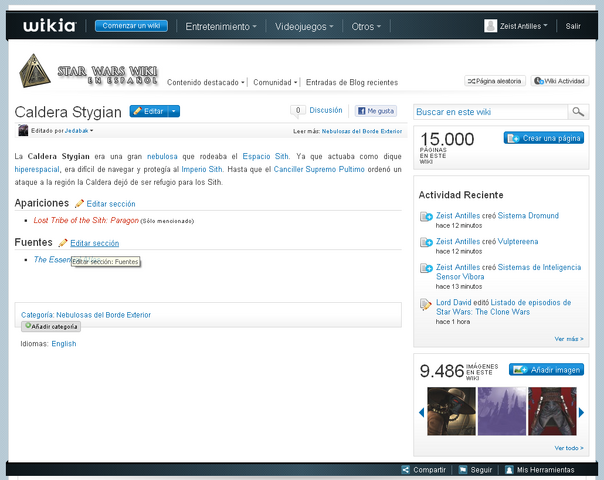This screenshot has height=480, width=604.
Task: Open the purple landscape thumbnail
Action: pos(502,411)
